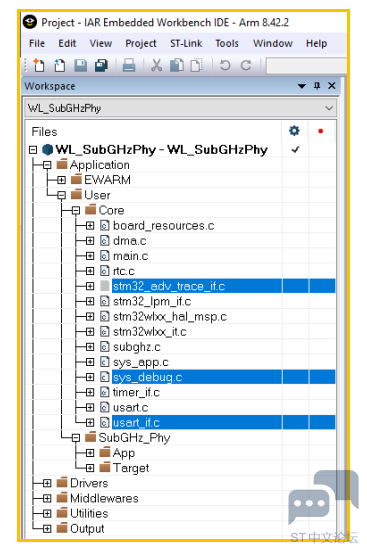
Task: Click the Copy toolbar icon
Action: [177, 66]
